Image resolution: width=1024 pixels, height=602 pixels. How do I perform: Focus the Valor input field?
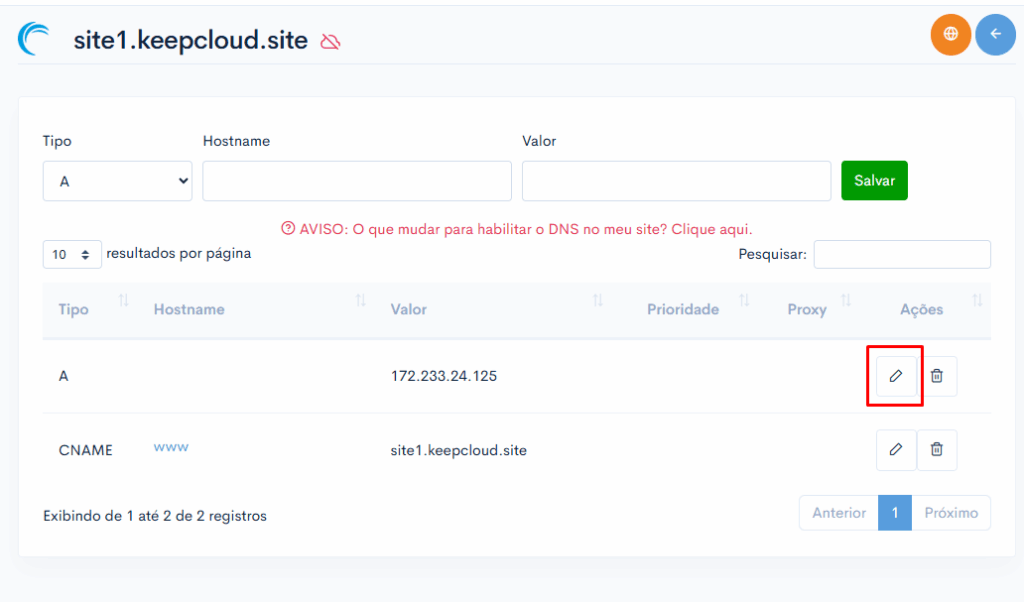click(x=676, y=181)
